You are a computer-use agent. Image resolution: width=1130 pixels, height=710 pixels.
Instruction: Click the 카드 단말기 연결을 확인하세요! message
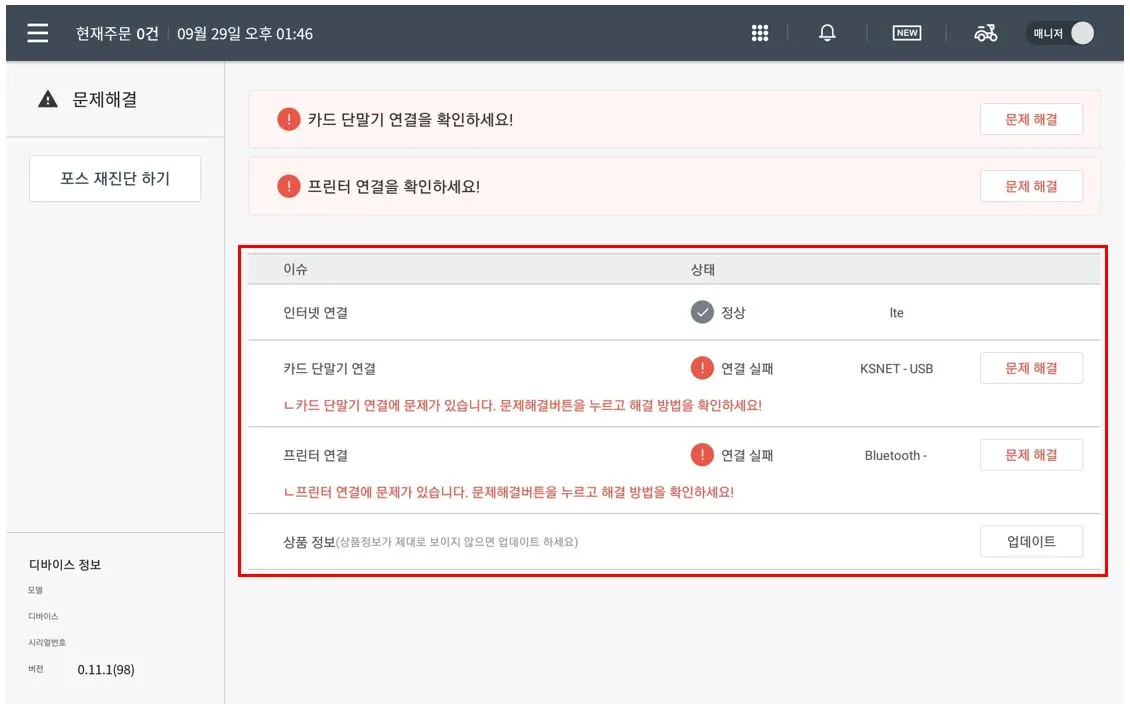click(410, 120)
